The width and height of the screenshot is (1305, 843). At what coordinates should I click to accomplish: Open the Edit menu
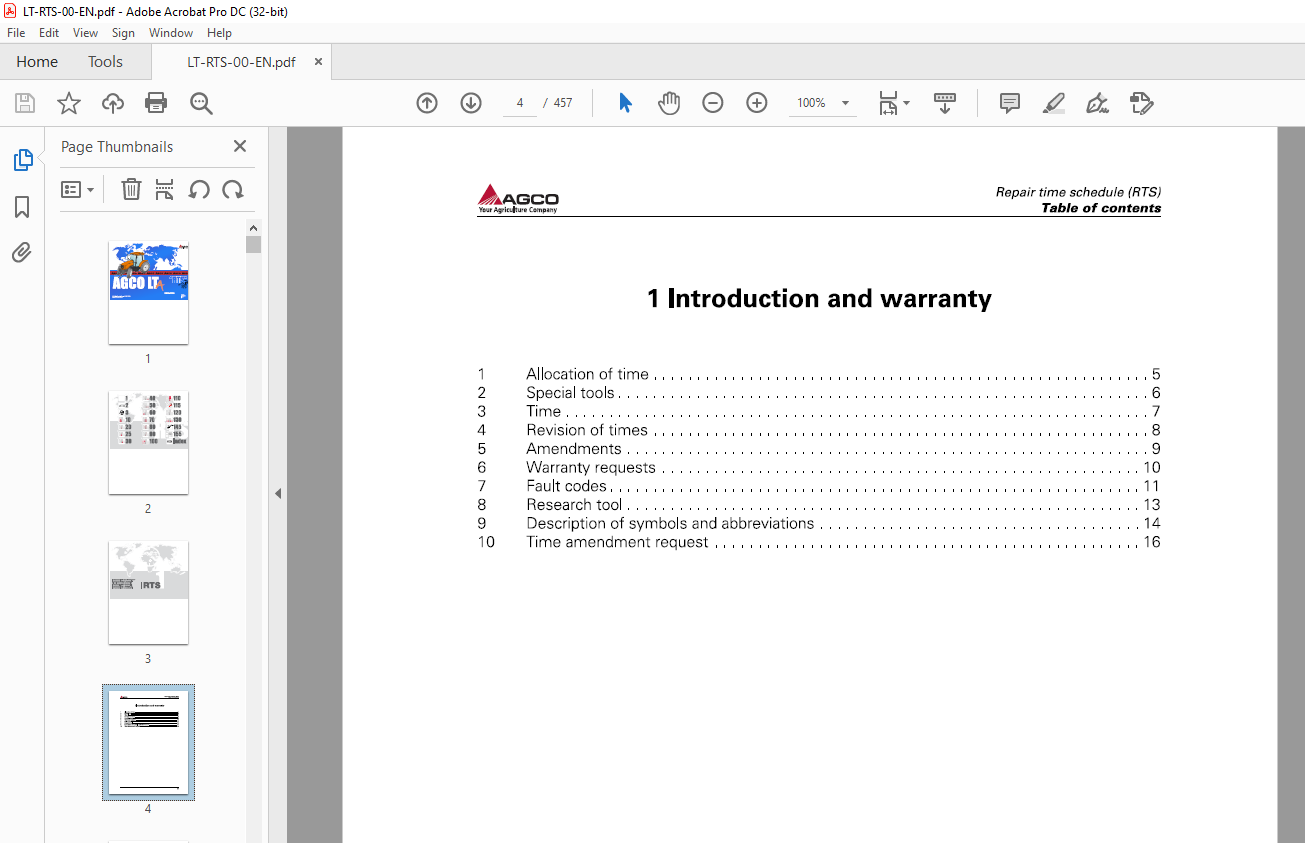click(49, 33)
